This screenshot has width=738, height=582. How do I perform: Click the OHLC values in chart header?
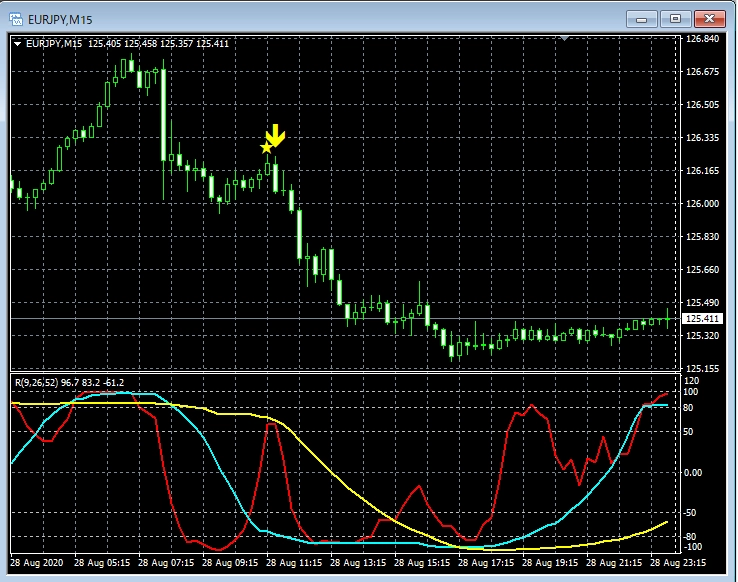159,43
